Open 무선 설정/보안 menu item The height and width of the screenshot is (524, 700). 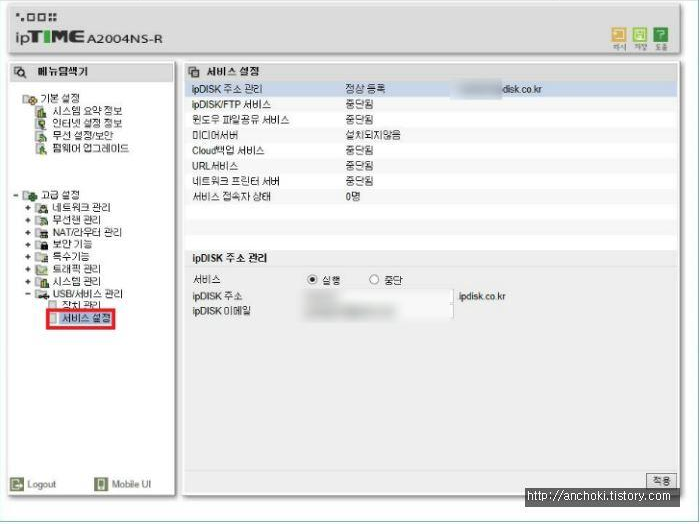pyautogui.click(x=83, y=136)
